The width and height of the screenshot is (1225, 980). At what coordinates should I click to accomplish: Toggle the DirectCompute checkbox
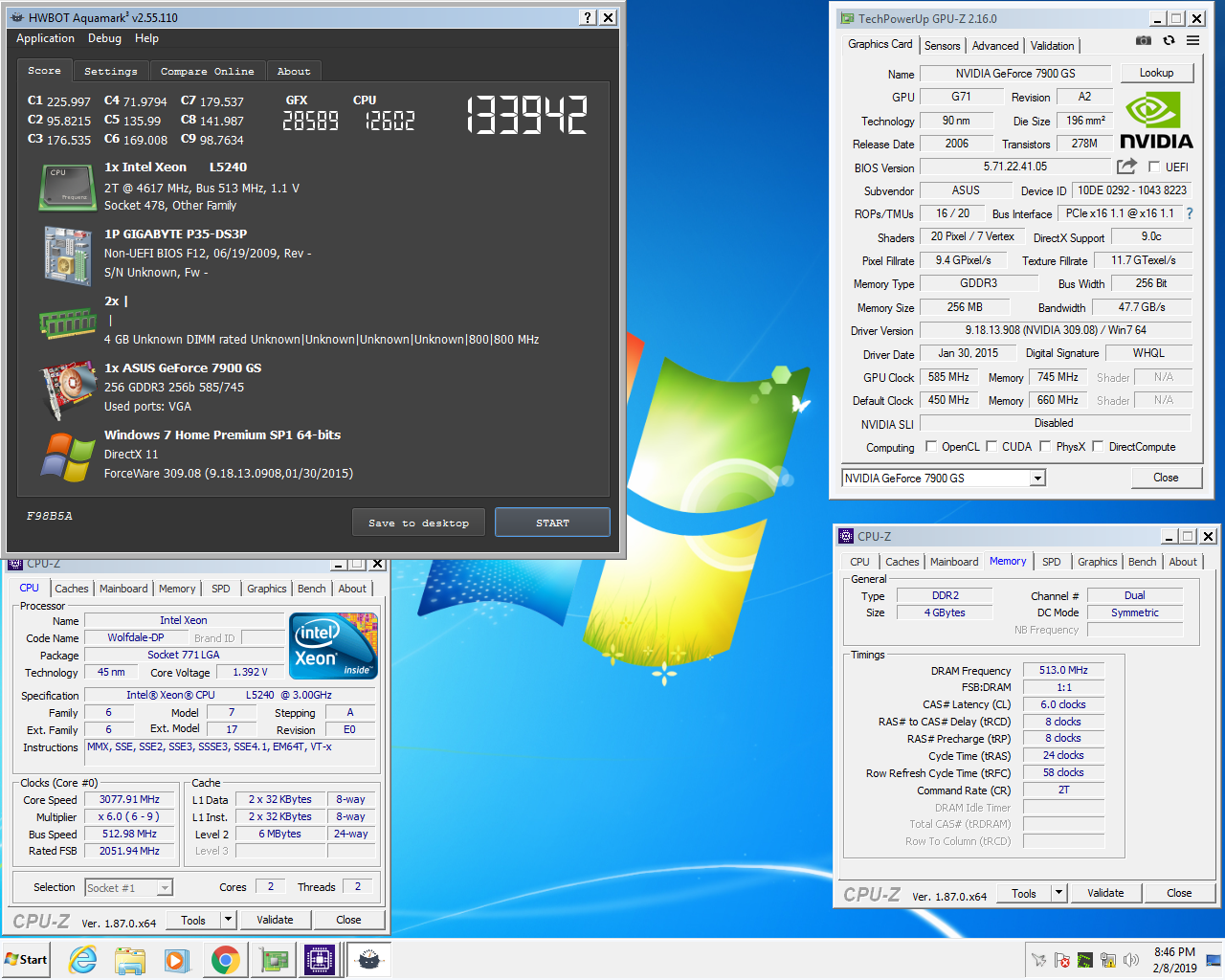pos(1098,446)
